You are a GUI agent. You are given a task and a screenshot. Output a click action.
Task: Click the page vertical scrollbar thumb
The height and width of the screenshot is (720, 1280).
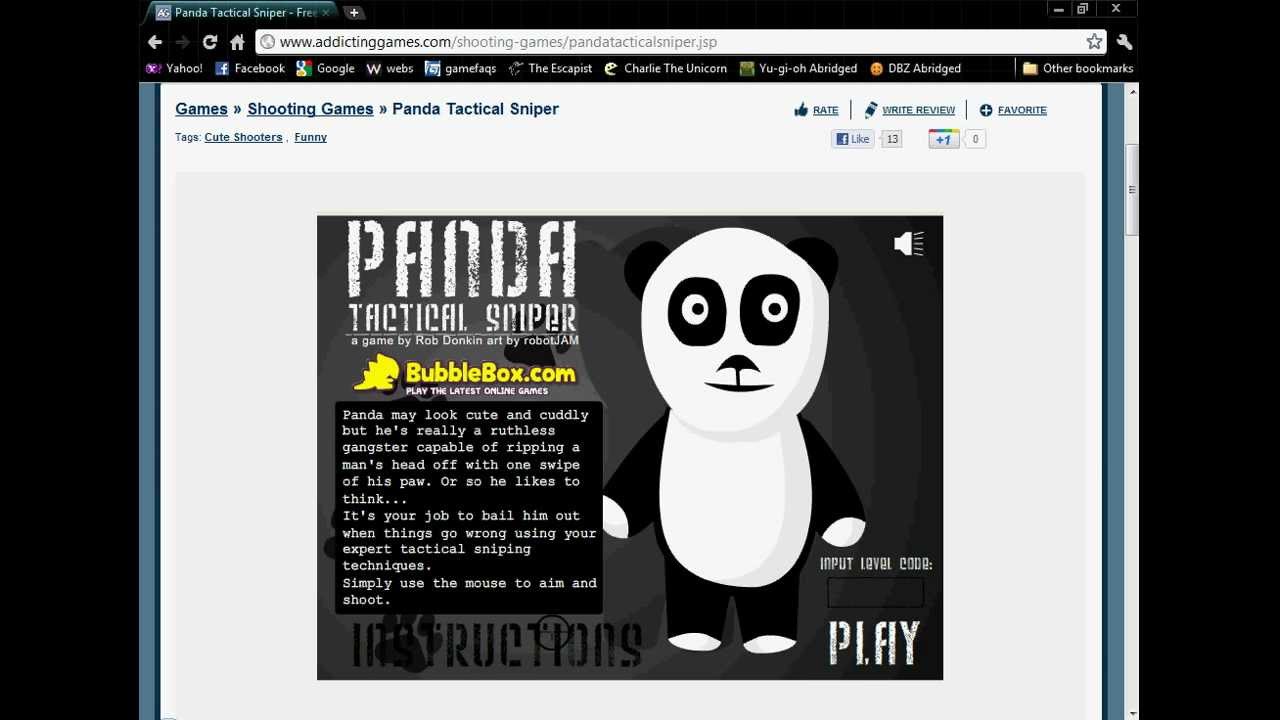pos(1132,190)
